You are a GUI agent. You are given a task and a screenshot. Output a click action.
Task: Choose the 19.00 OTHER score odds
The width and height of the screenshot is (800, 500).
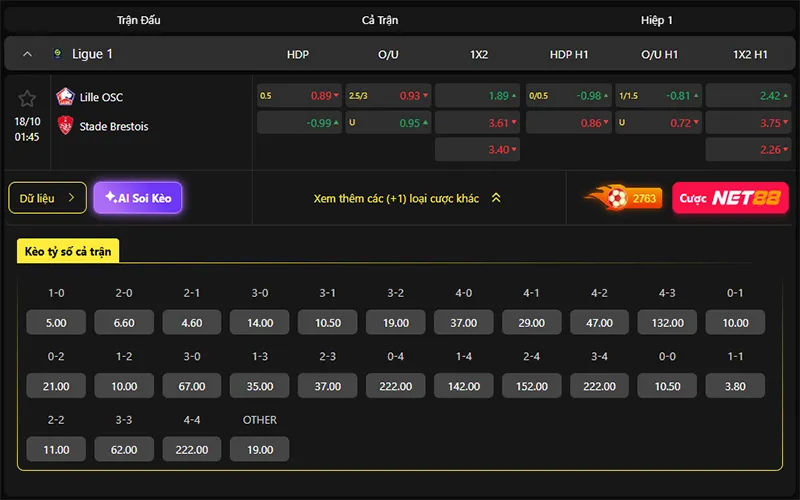coord(260,449)
